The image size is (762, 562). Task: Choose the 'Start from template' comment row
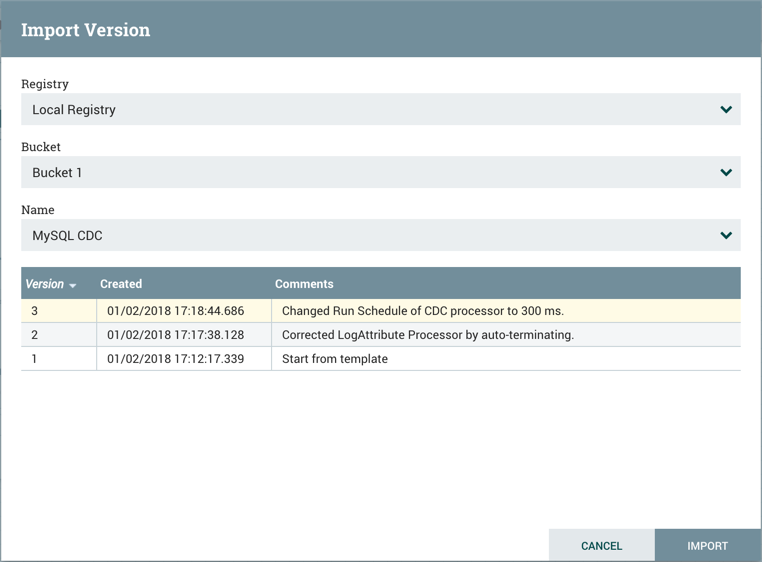point(335,359)
